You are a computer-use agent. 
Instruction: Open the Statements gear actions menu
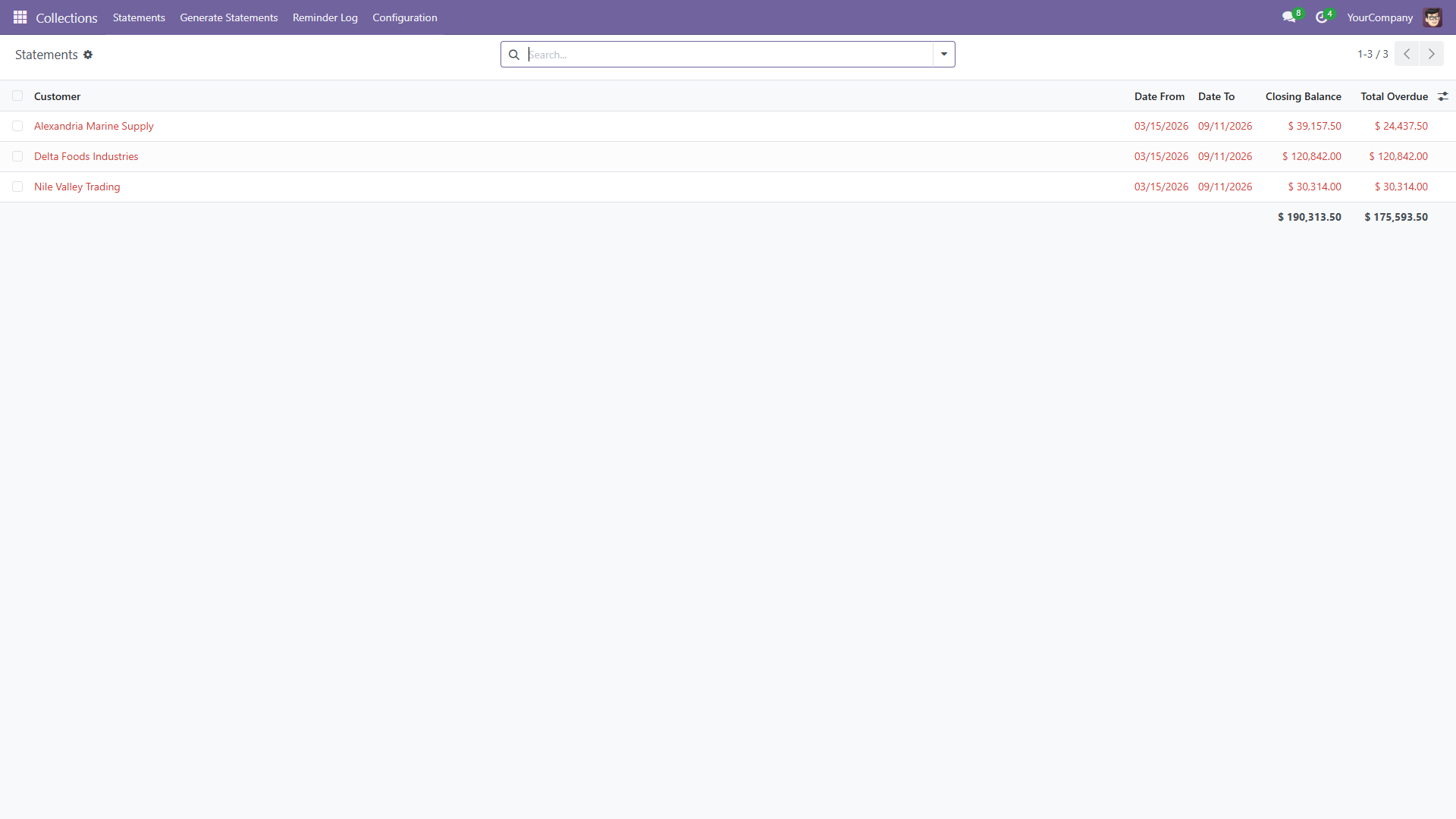coord(88,55)
